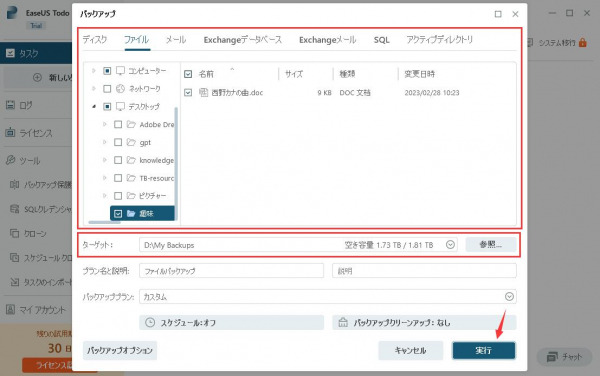Click the デスクトップ monitor icon in tree

point(120,106)
